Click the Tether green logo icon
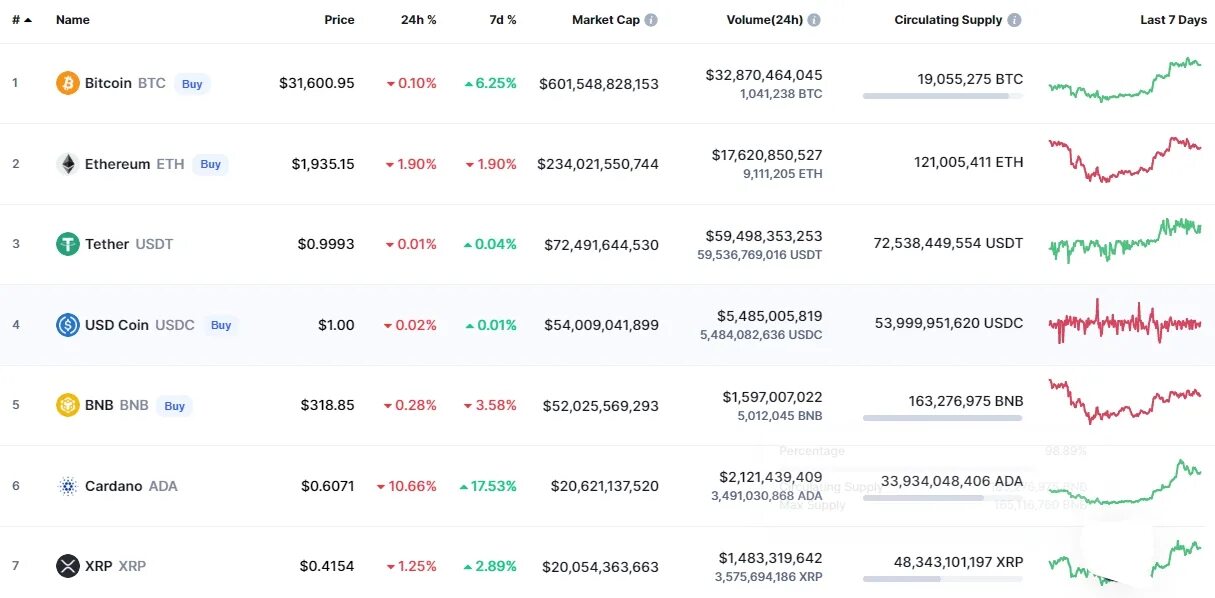Viewport: 1215px width, 598px height. click(x=67, y=244)
